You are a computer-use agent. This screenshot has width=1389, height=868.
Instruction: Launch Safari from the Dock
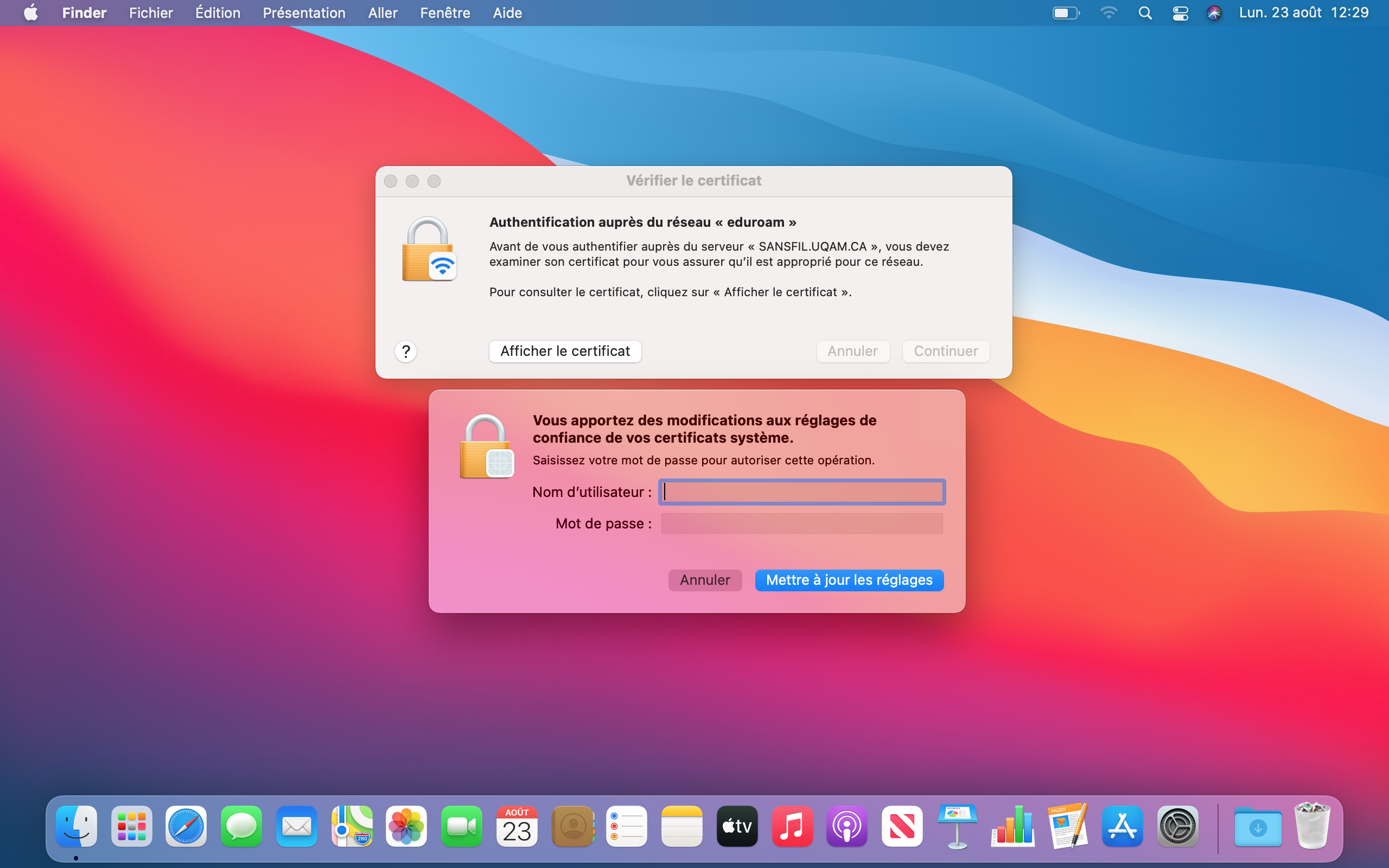point(186,827)
